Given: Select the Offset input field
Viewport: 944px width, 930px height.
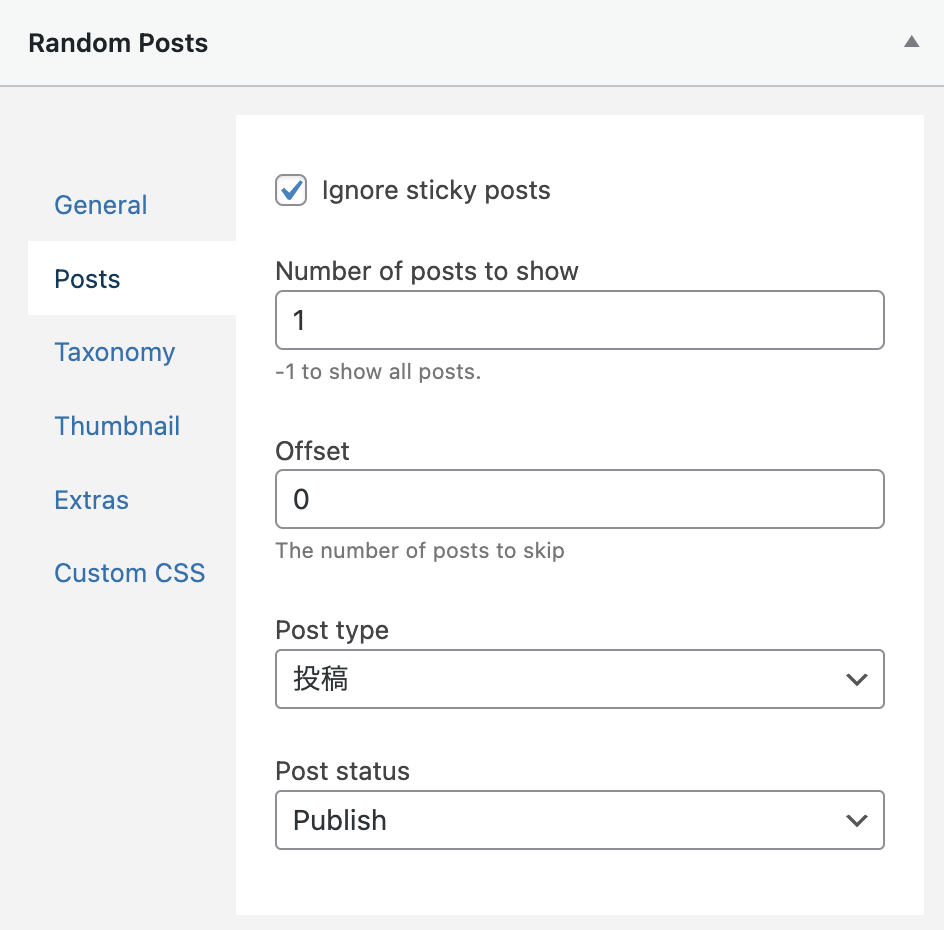Looking at the screenshot, I should (580, 499).
